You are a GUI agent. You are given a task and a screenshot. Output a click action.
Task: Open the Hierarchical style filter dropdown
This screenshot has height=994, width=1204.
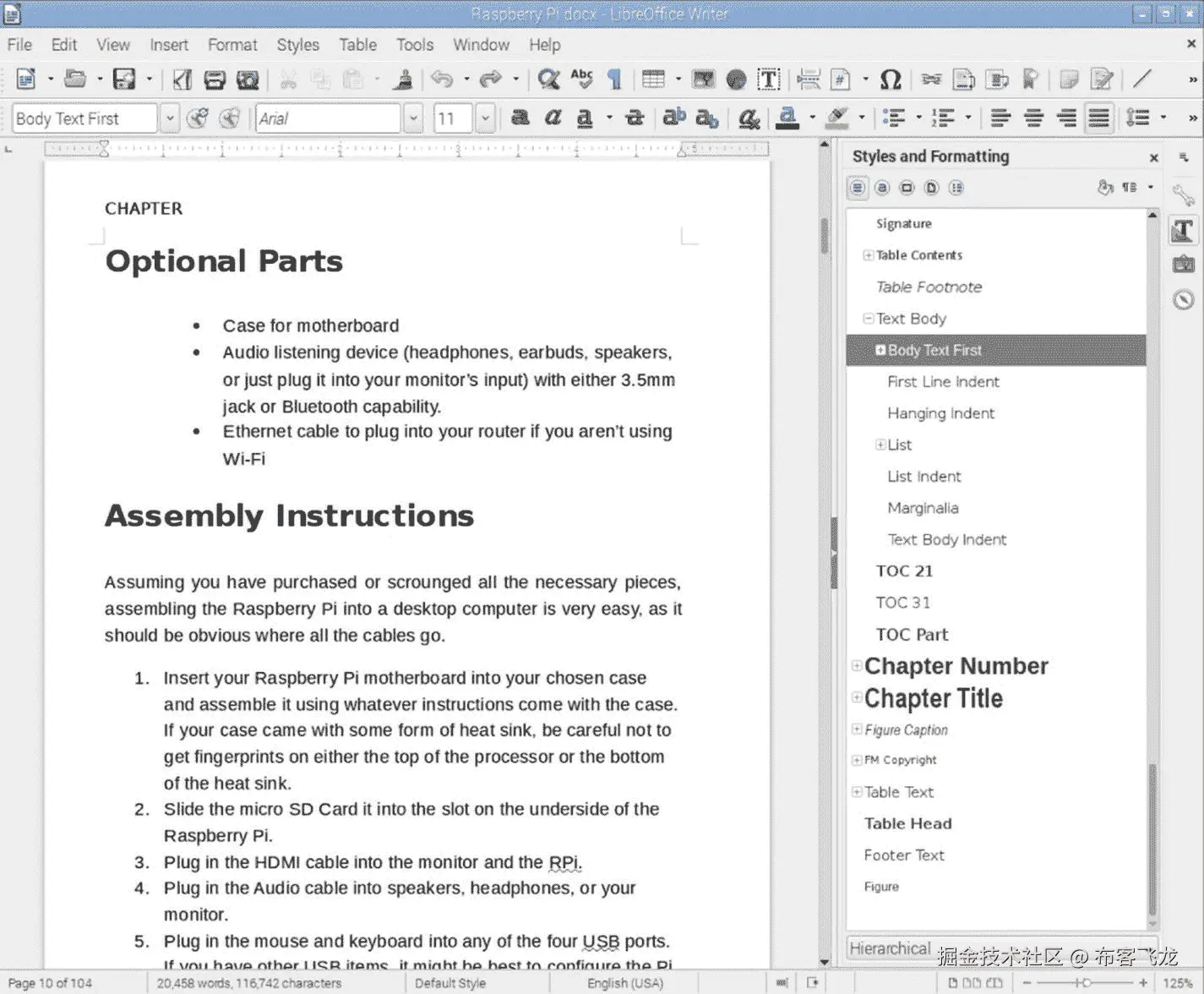(1000, 948)
